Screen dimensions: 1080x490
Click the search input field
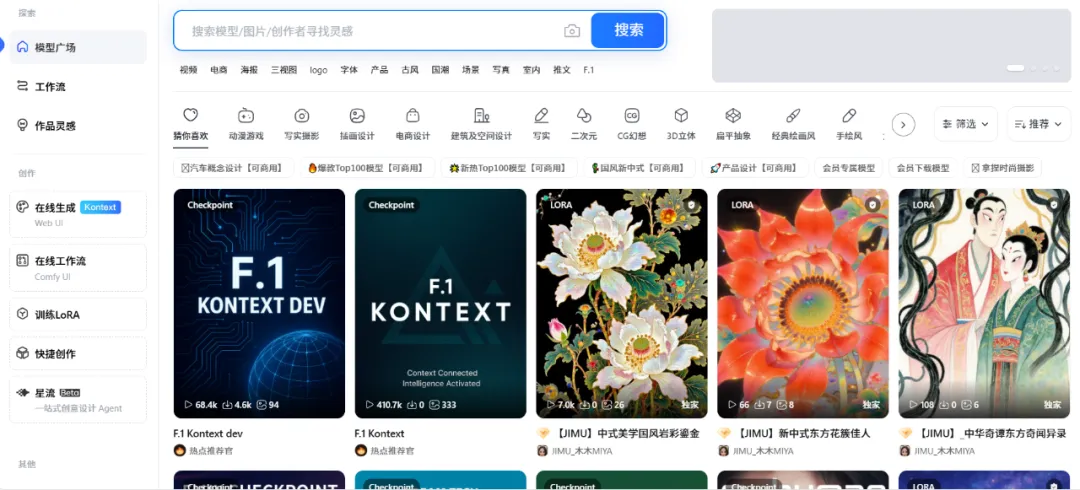tap(372, 31)
